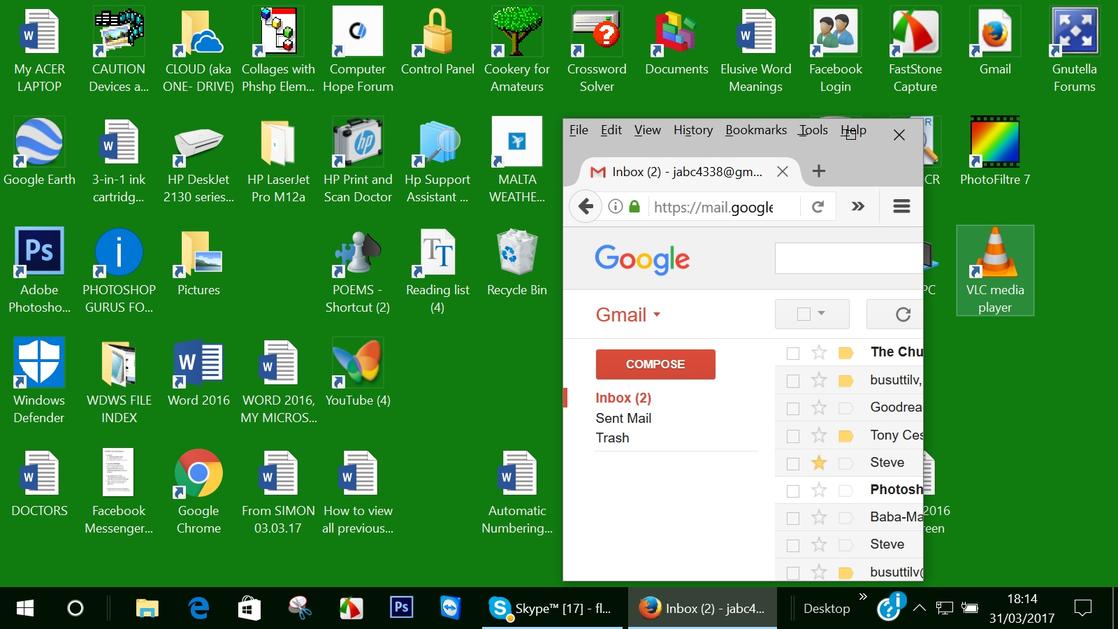
Task: Open the select-all checkbox dropdown
Action: (821, 313)
